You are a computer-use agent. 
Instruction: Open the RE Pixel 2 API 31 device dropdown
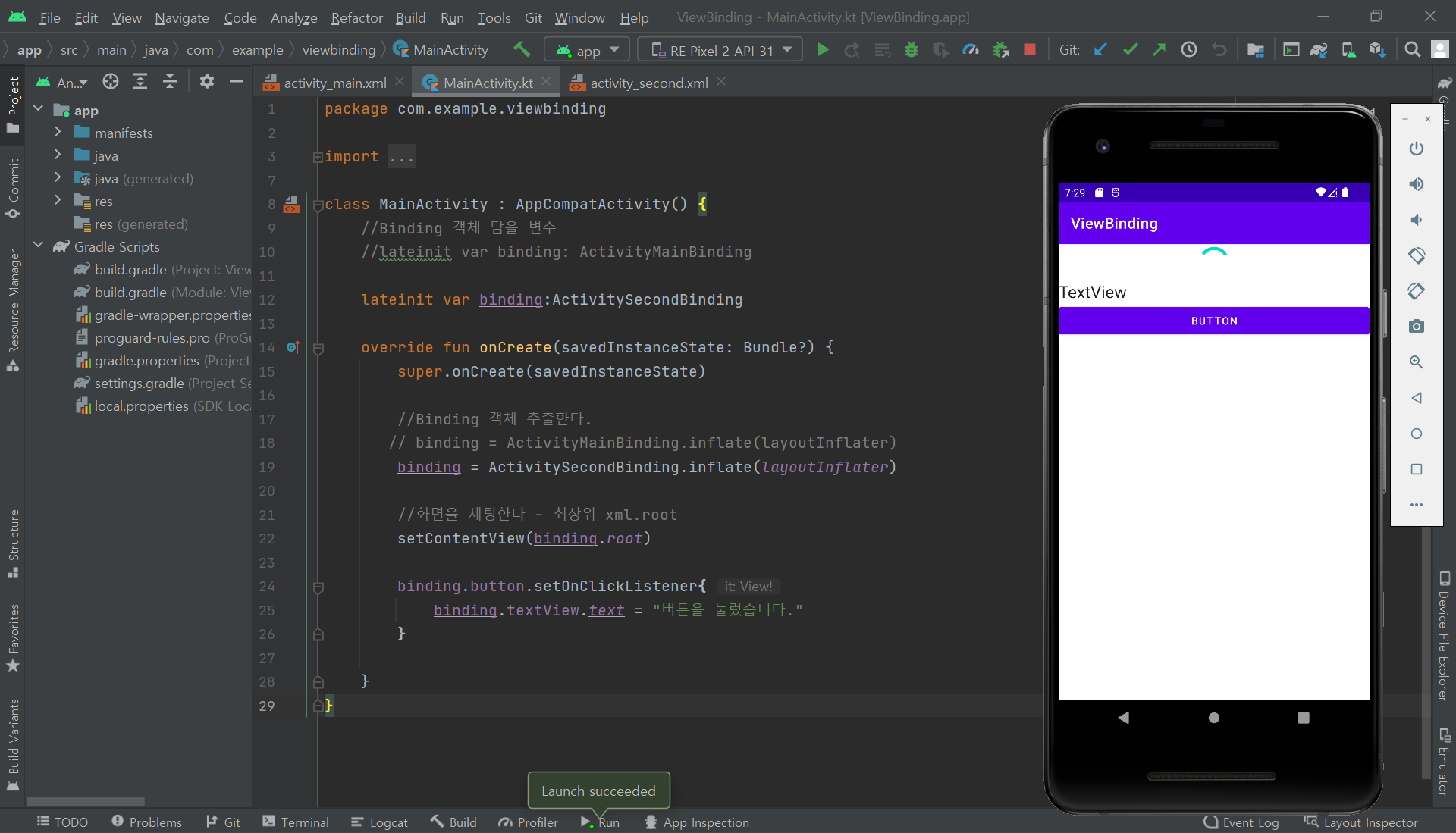[720, 50]
